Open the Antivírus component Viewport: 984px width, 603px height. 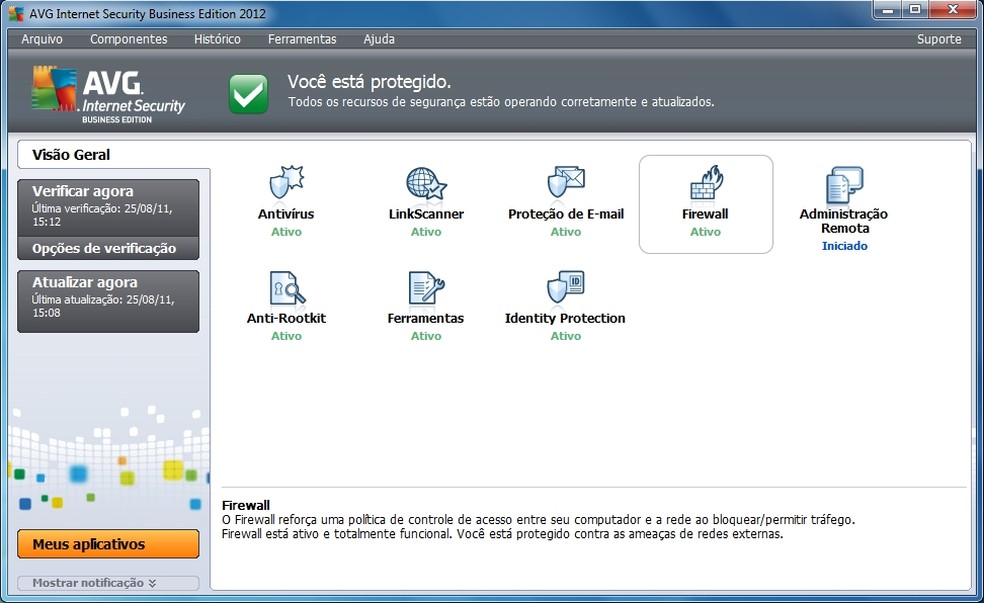[x=286, y=198]
